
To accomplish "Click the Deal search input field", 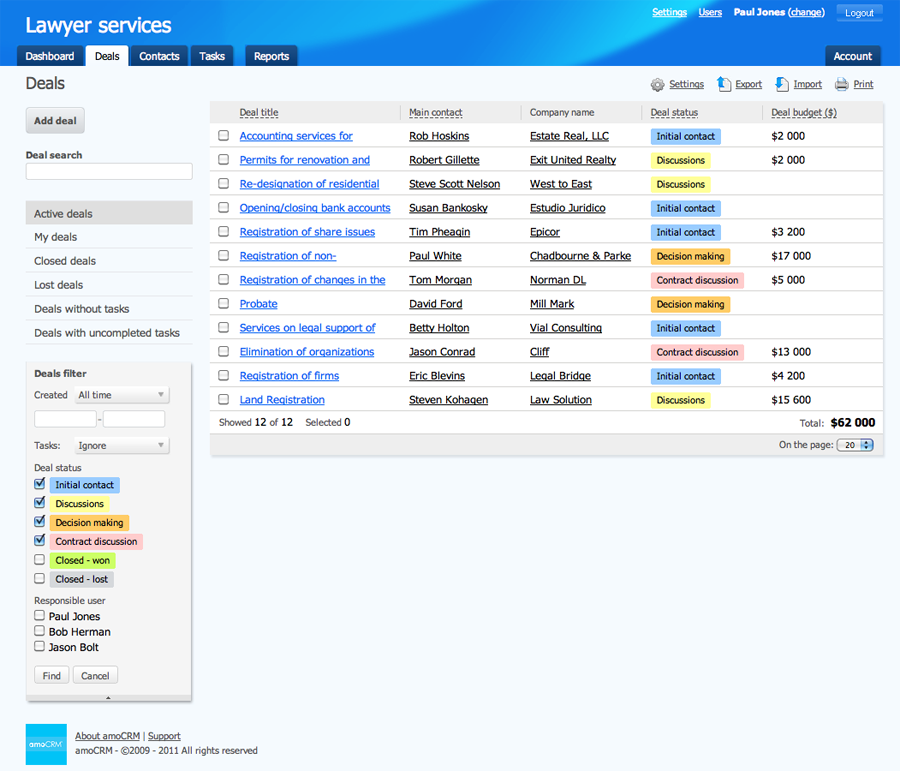I will [x=109, y=172].
